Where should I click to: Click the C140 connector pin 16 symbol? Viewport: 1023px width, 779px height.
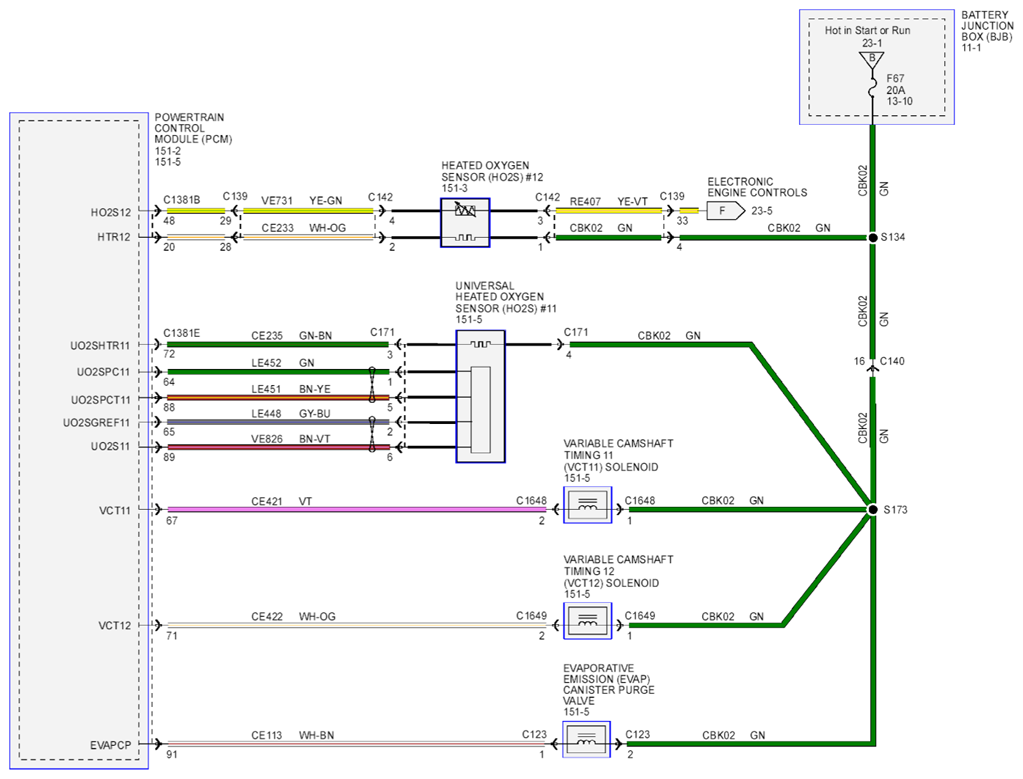point(872,369)
